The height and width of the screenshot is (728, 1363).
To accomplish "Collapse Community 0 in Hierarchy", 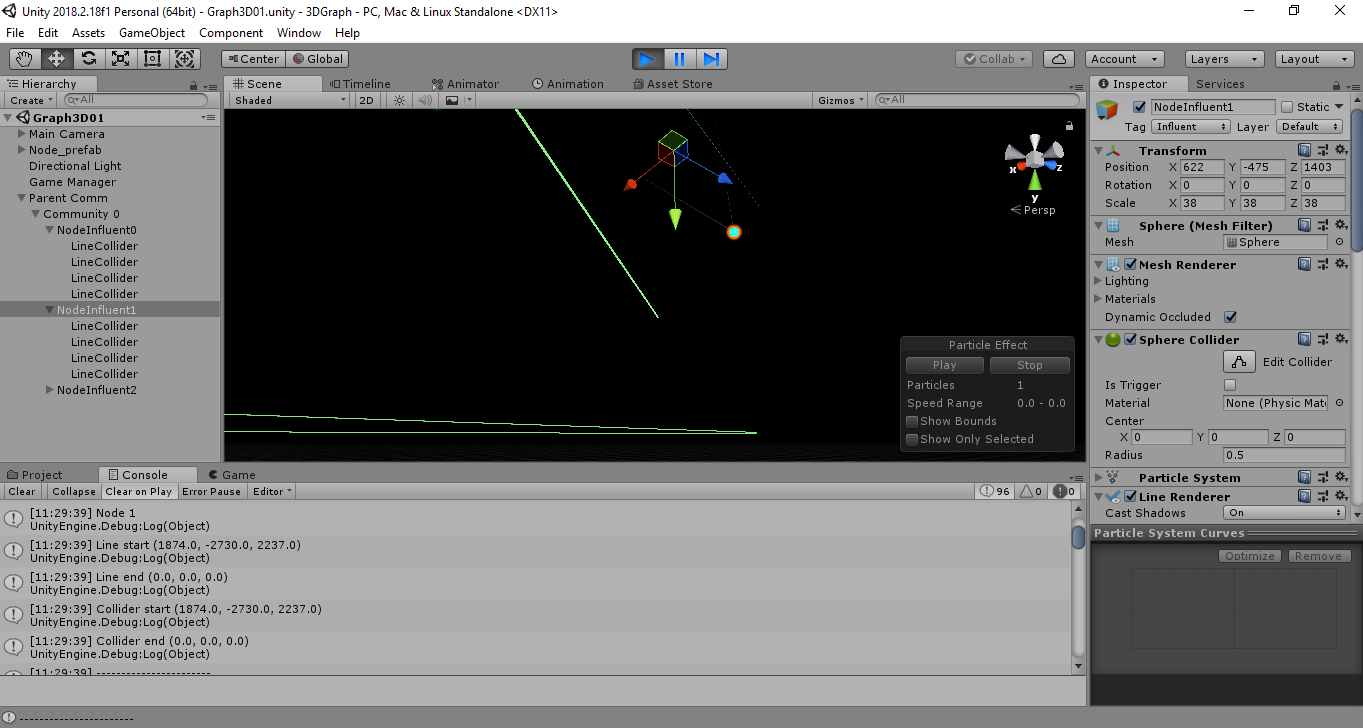I will click(36, 214).
